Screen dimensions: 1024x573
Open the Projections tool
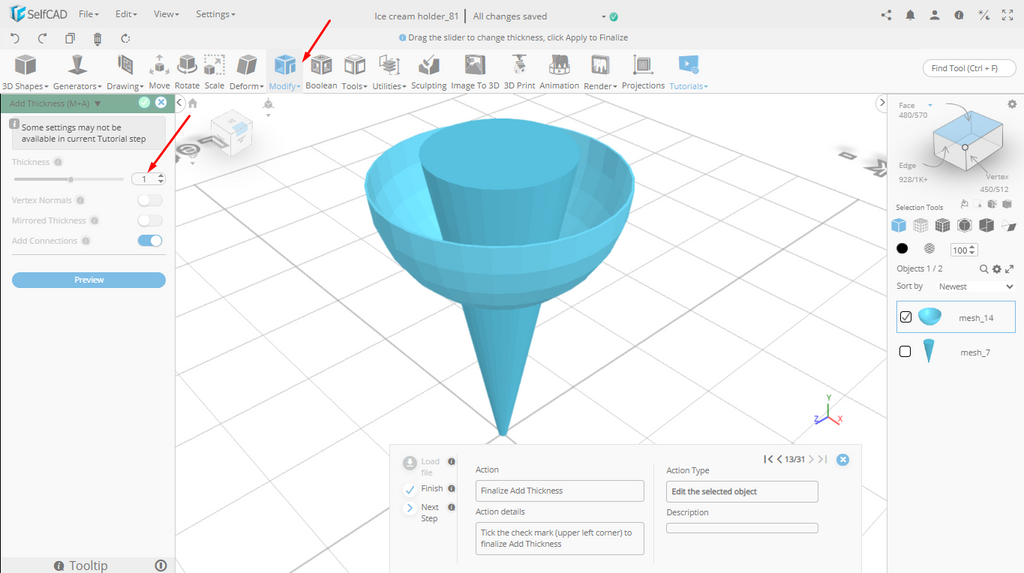coord(643,73)
